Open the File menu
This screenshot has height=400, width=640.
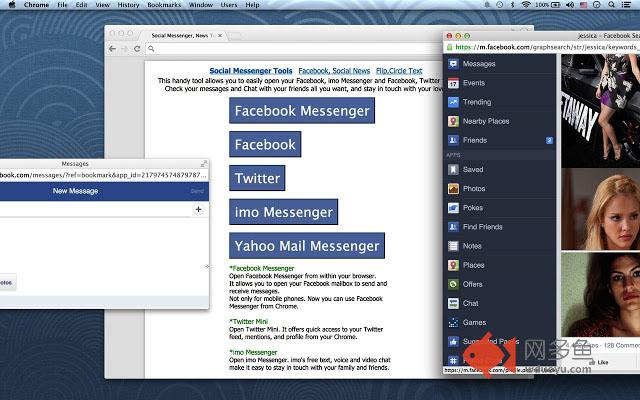[x=62, y=5]
